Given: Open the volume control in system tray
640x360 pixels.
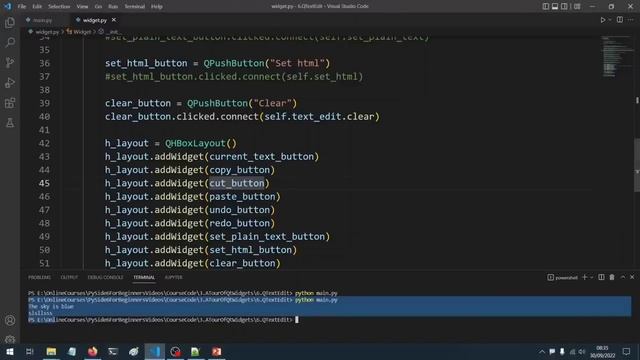Looking at the screenshot, I should pos(582,351).
